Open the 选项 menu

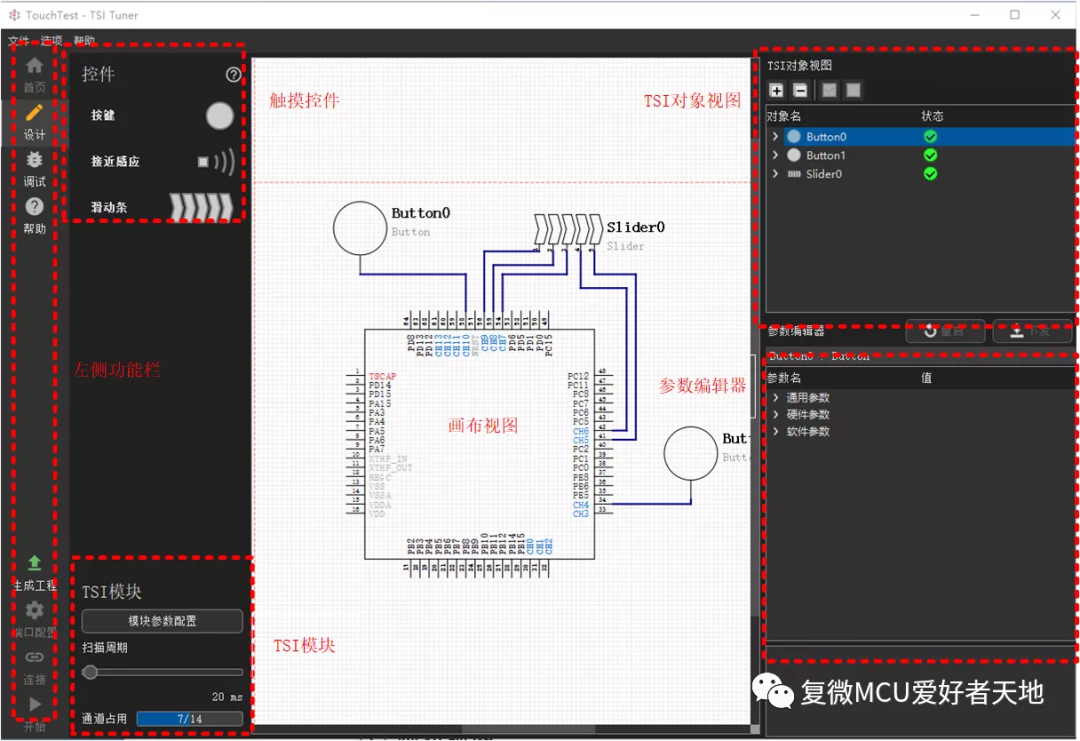coord(50,42)
